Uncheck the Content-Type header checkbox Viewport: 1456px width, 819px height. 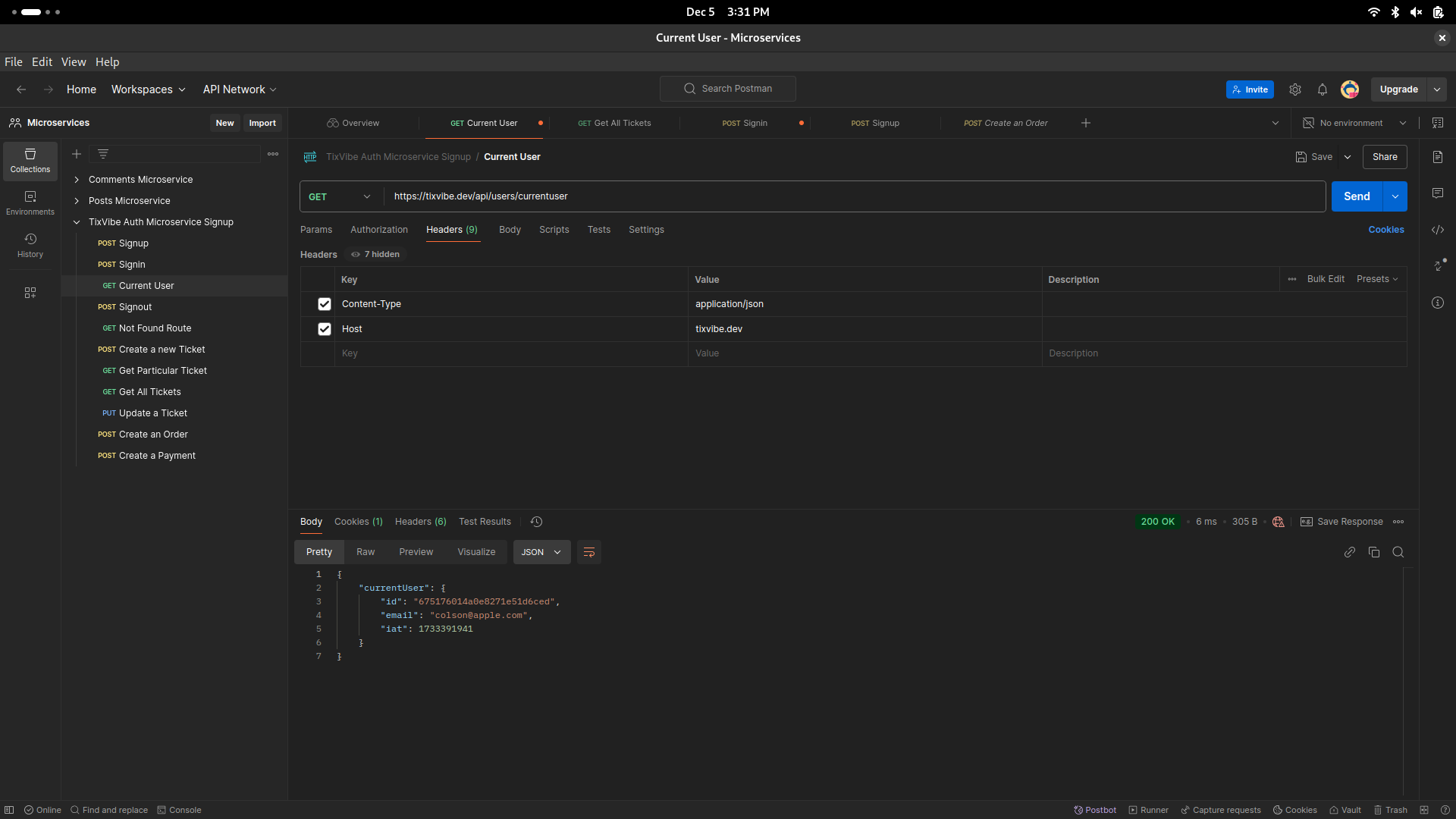(325, 304)
